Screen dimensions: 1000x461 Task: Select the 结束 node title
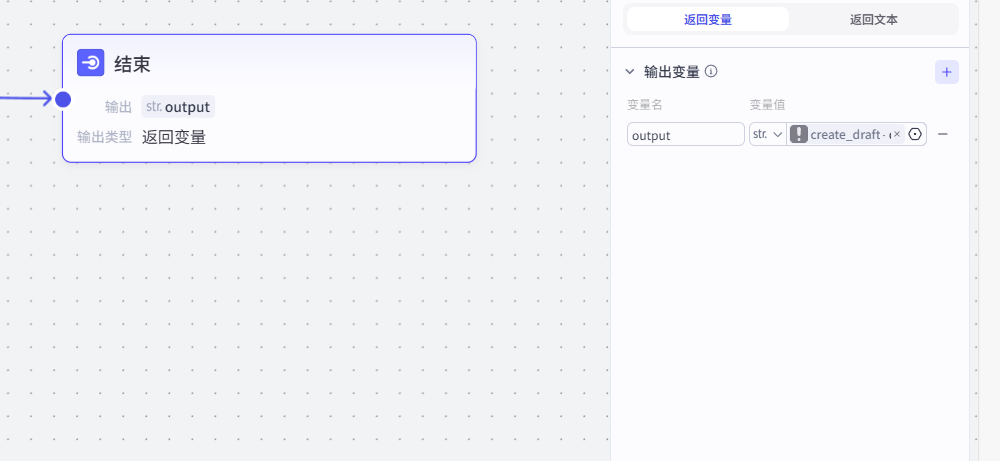(132, 64)
